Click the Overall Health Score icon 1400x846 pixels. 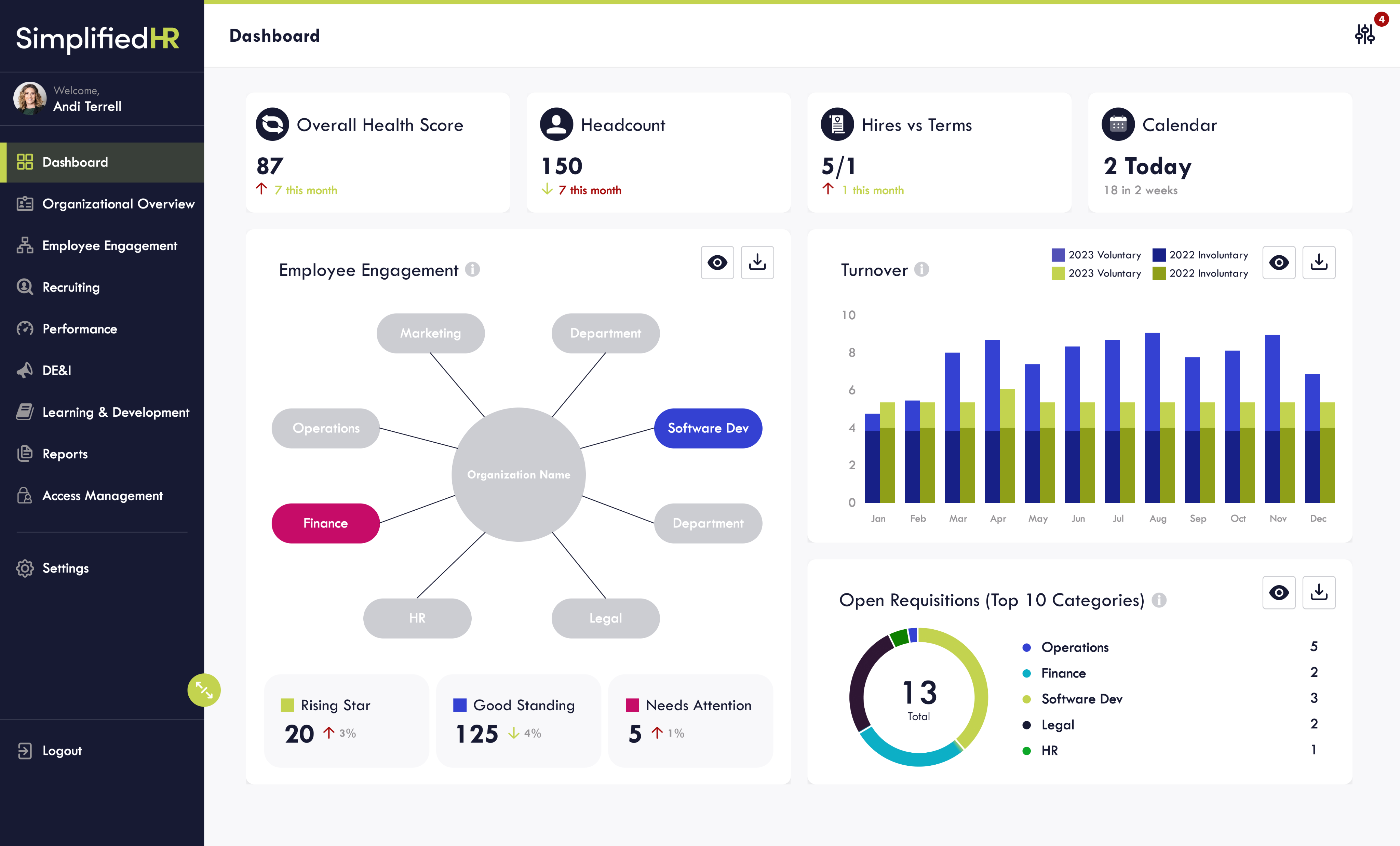coord(272,124)
